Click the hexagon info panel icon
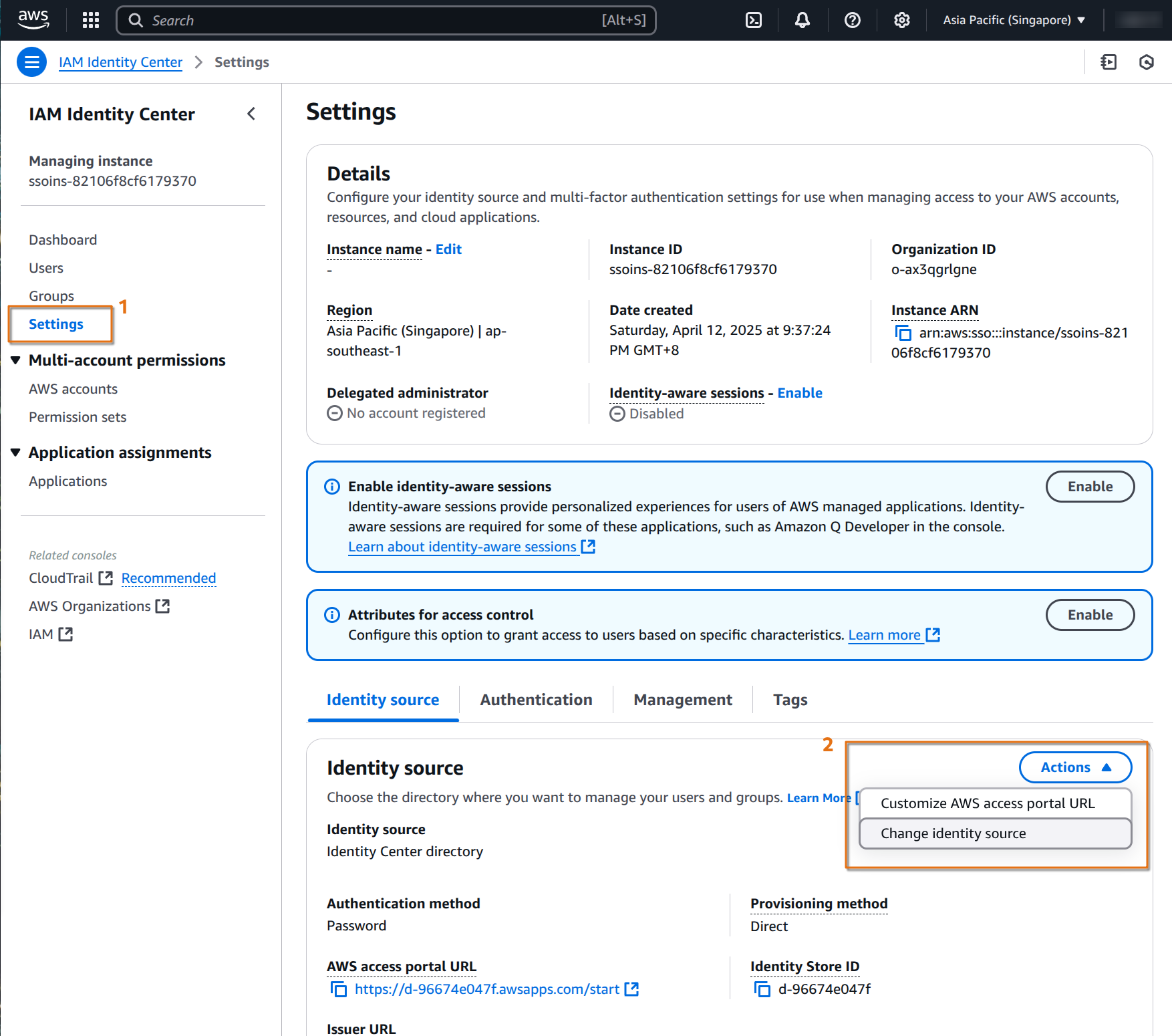 click(1147, 62)
